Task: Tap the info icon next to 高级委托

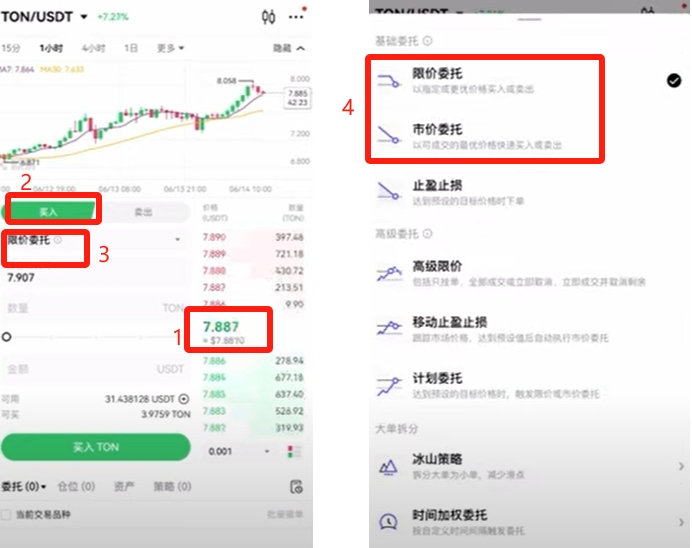Action: 427,233
